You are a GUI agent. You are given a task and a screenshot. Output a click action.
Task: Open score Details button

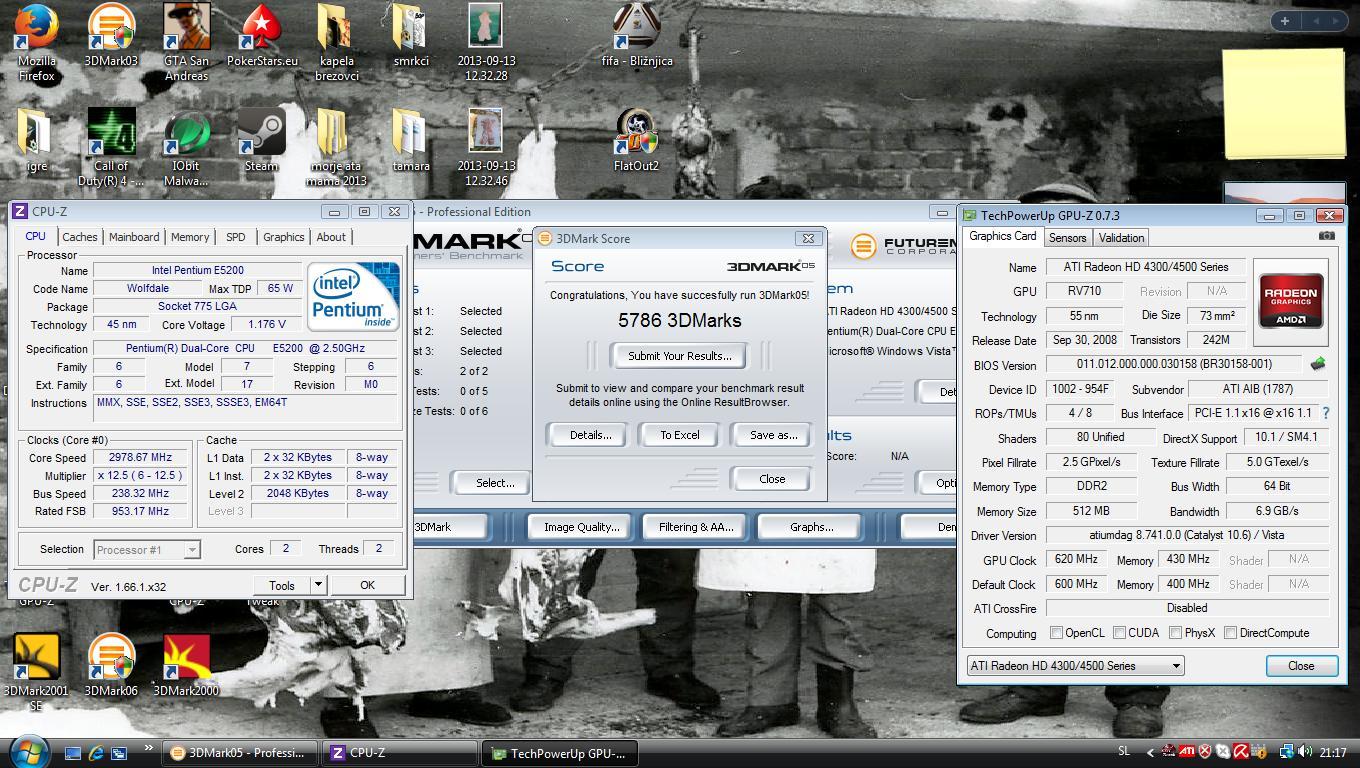[590, 435]
